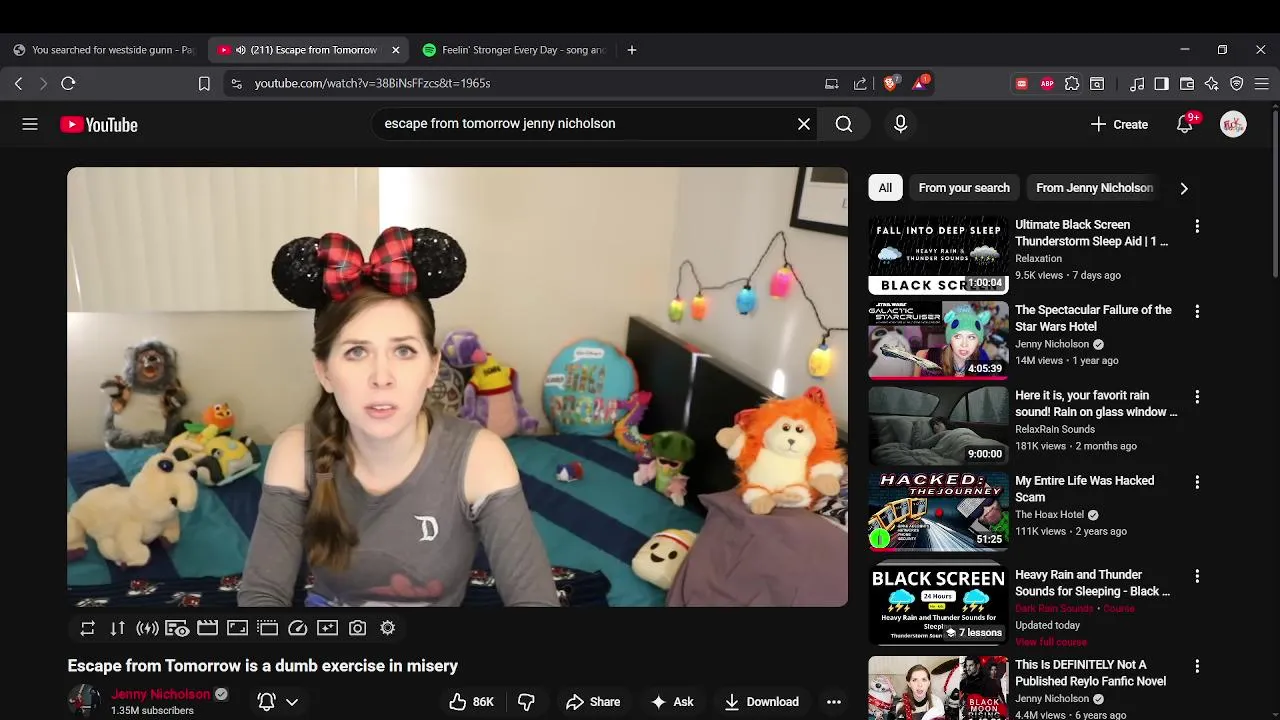
Task: Open the Brave Wallet icon
Action: click(1187, 84)
